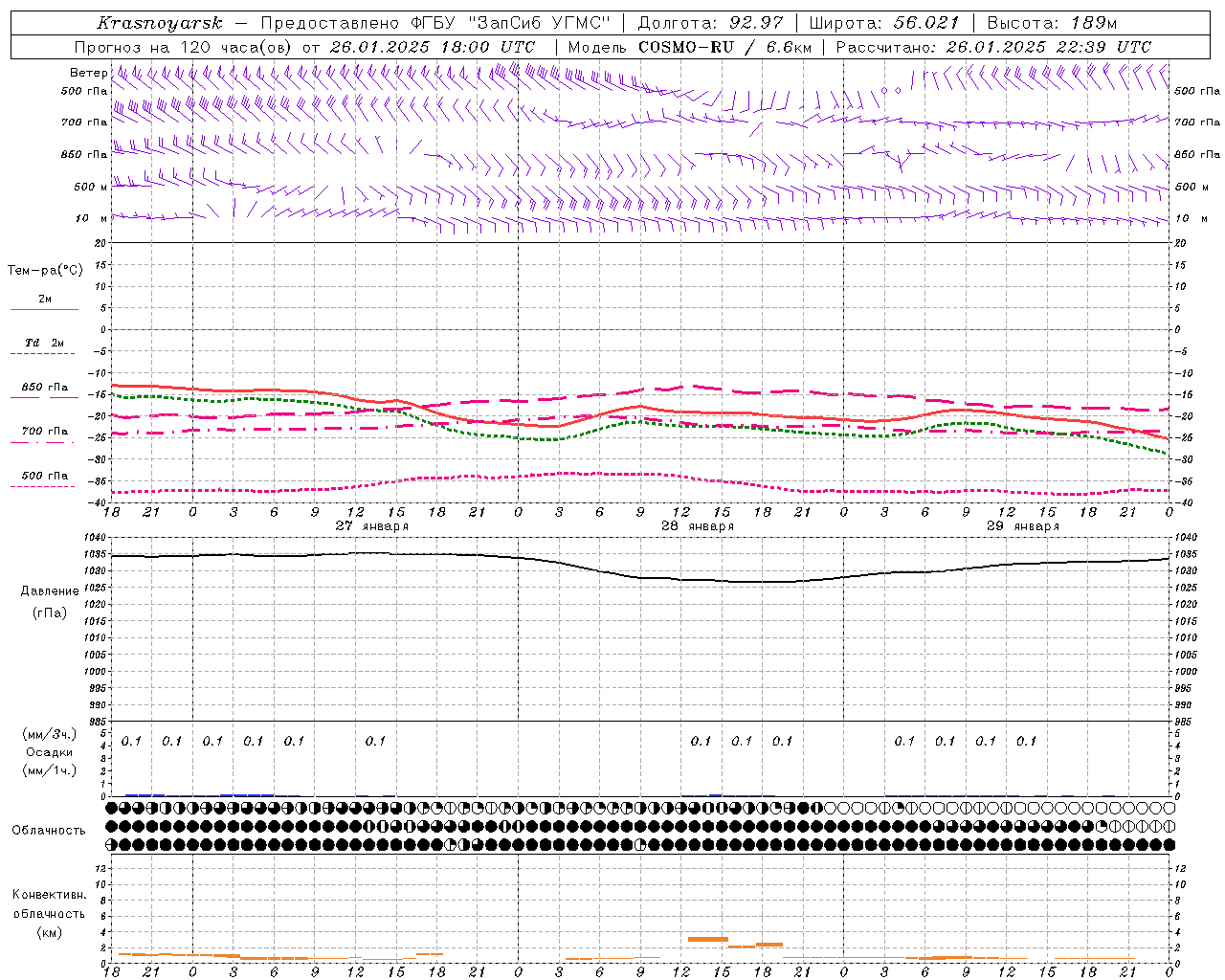1225x980 pixels.
Task: Click the 'Конвективн.' convective cloud label
Action: (x=49, y=895)
